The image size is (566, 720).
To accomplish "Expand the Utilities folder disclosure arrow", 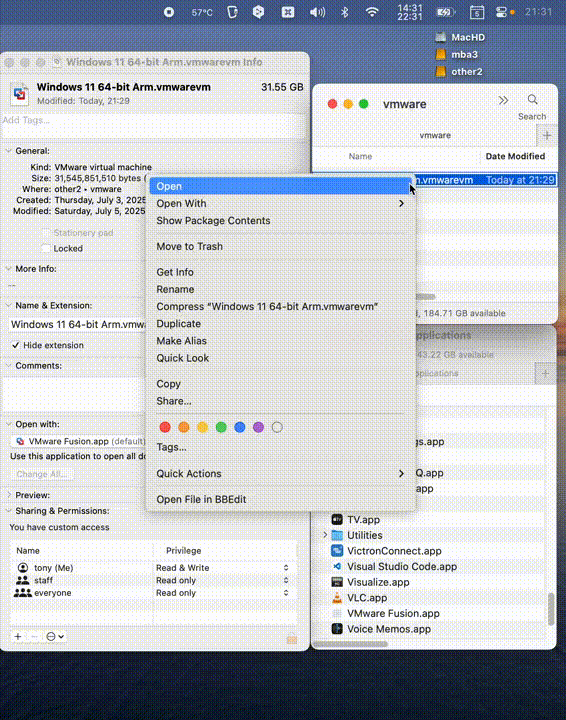I will coord(325,535).
